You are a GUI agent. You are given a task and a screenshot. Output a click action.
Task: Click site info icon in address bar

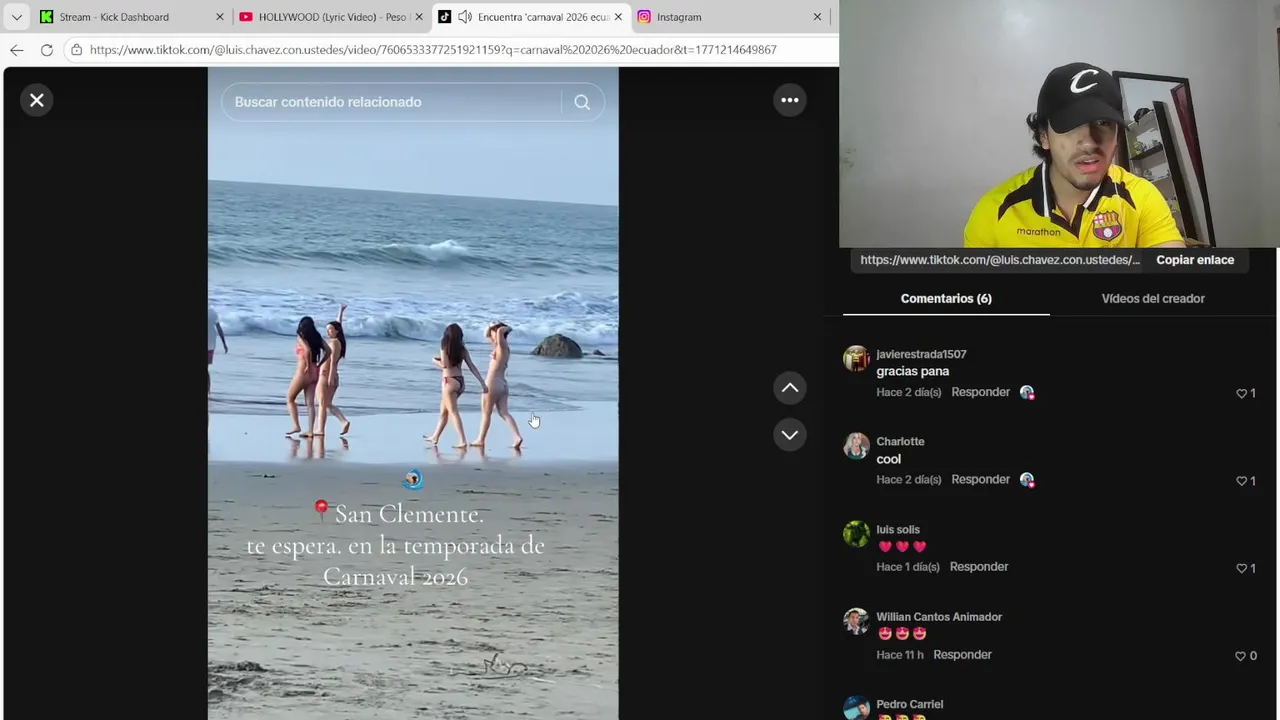pyautogui.click(x=76, y=50)
